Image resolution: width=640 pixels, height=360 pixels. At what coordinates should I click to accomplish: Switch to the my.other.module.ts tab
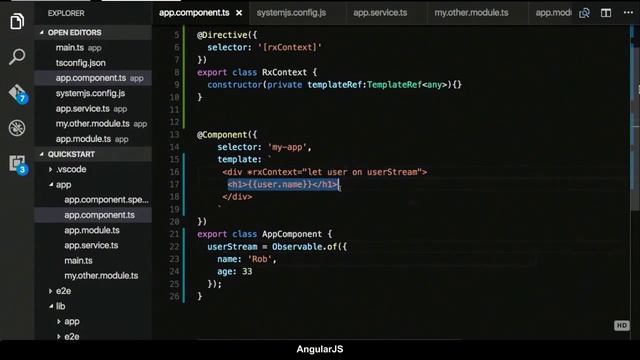(x=471, y=13)
